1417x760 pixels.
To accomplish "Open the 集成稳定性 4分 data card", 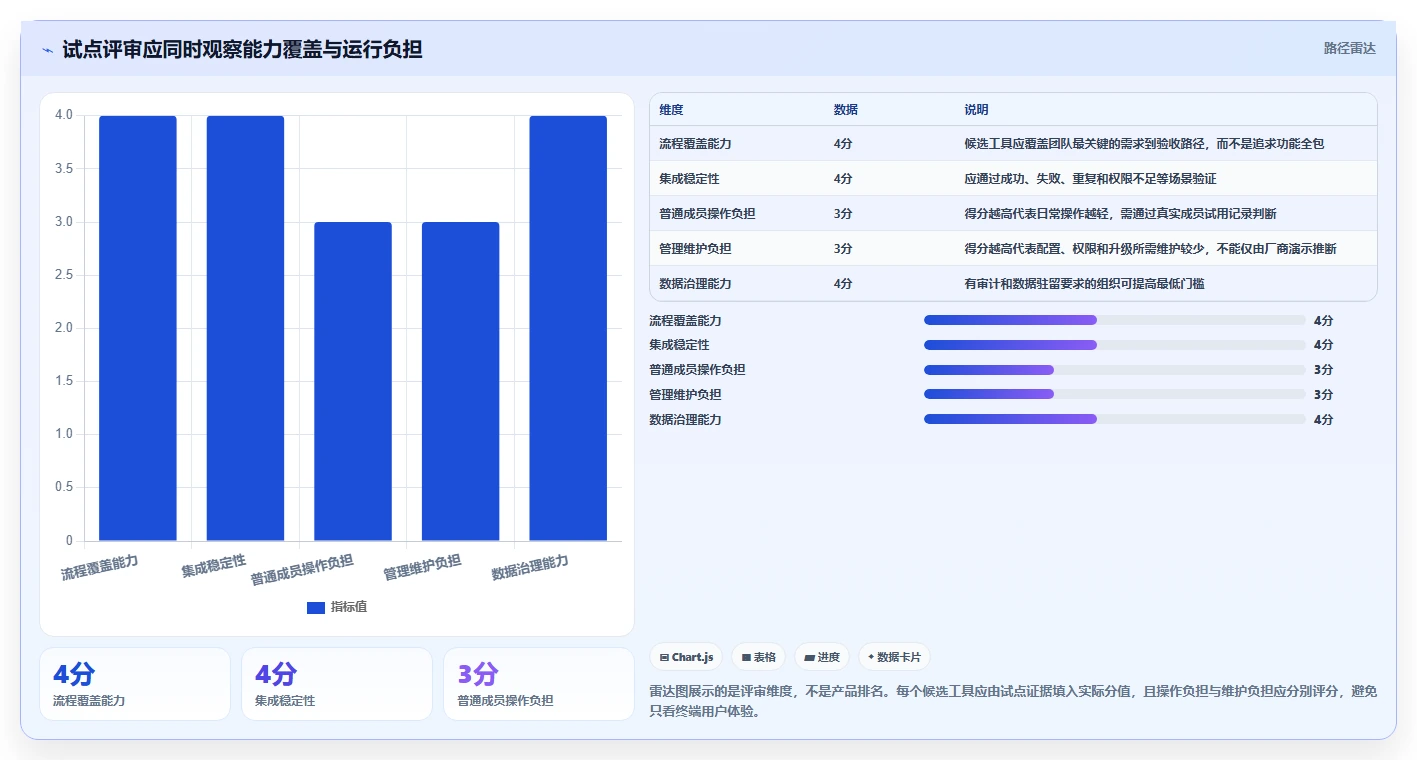I will pos(337,684).
